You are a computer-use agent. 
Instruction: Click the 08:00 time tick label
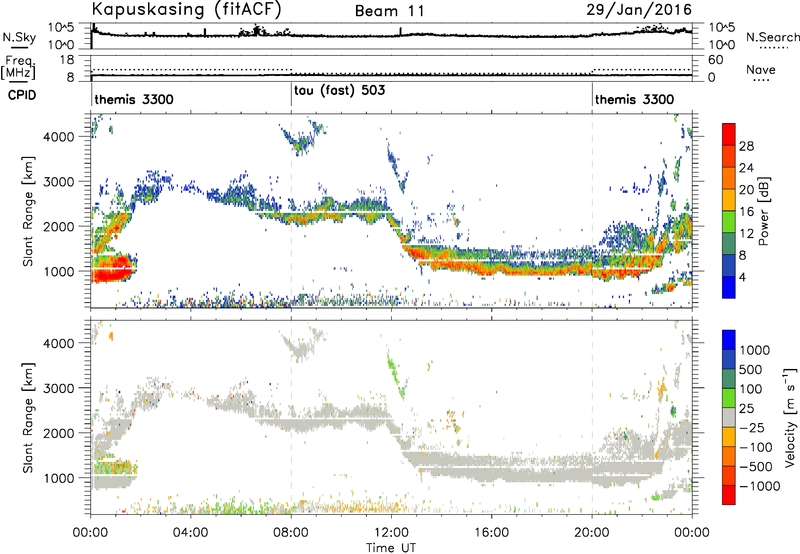point(291,533)
